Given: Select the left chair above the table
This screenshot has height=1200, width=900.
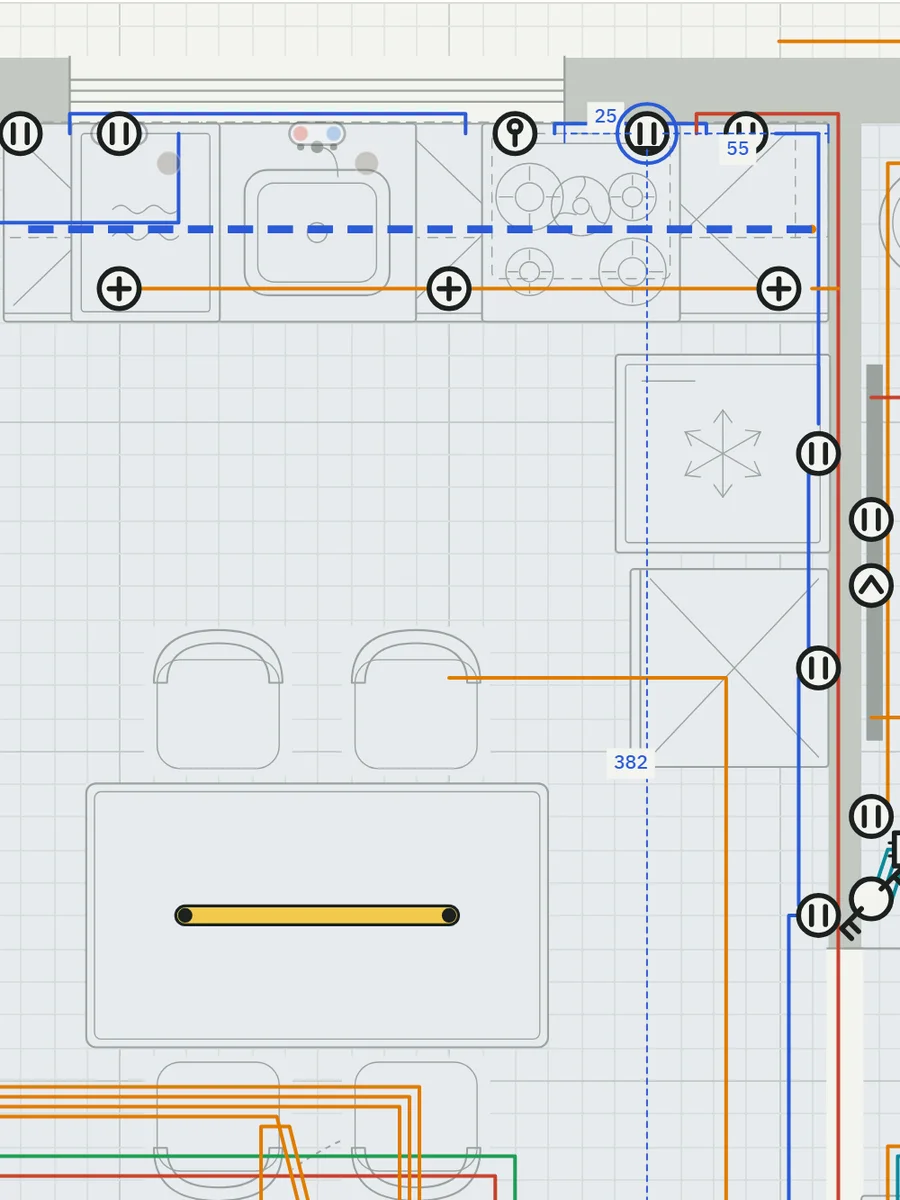Looking at the screenshot, I should point(218,699).
